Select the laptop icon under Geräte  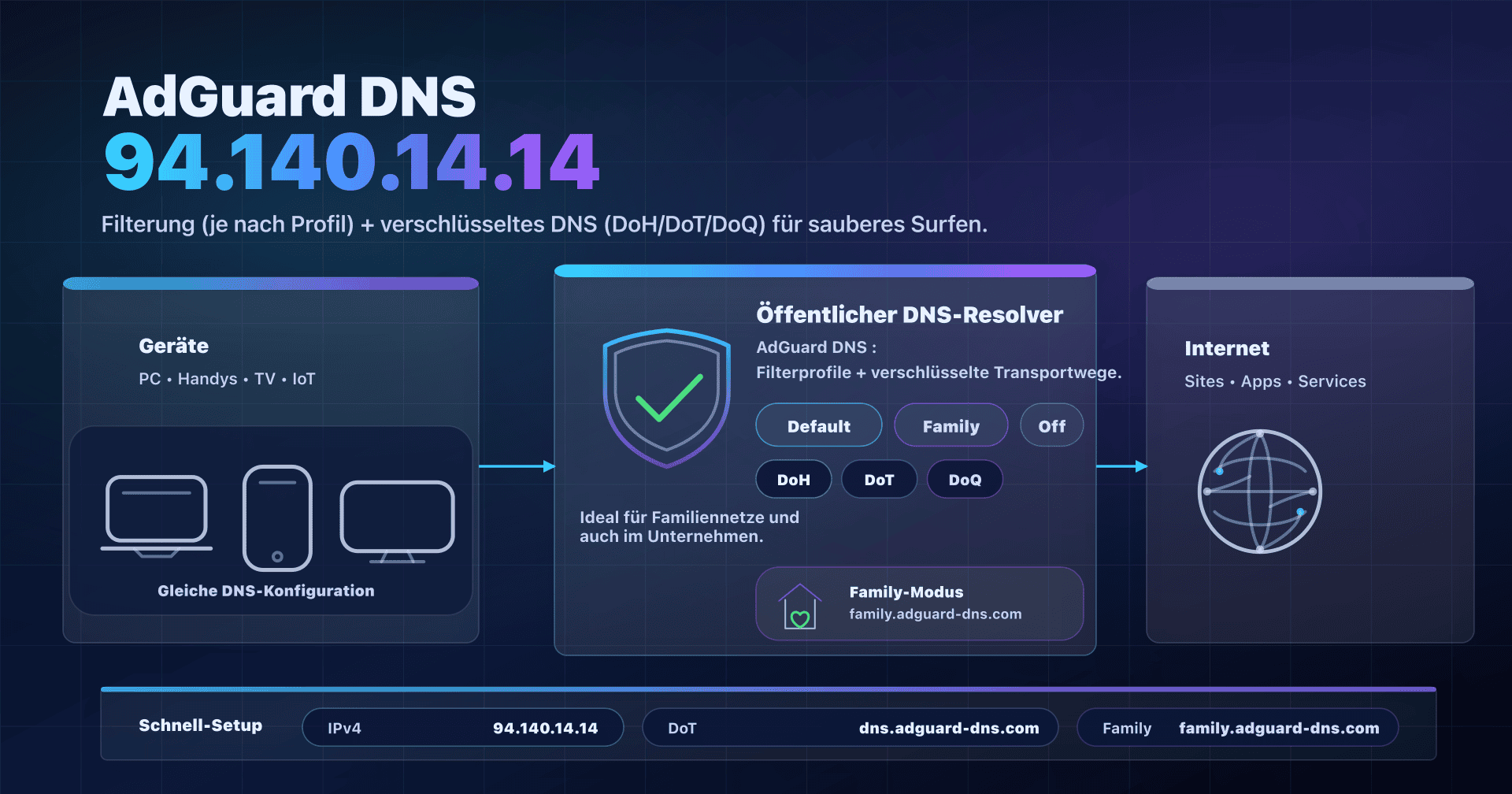click(x=156, y=514)
